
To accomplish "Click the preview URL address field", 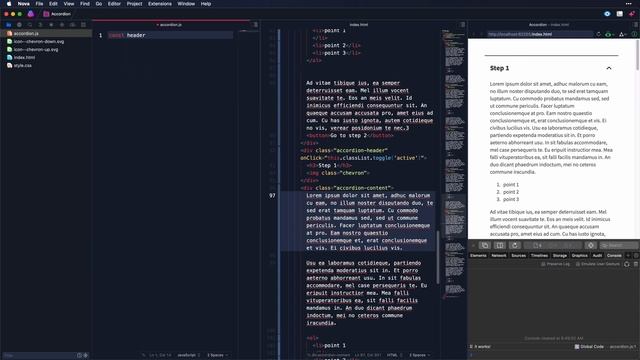I will click(540, 34).
